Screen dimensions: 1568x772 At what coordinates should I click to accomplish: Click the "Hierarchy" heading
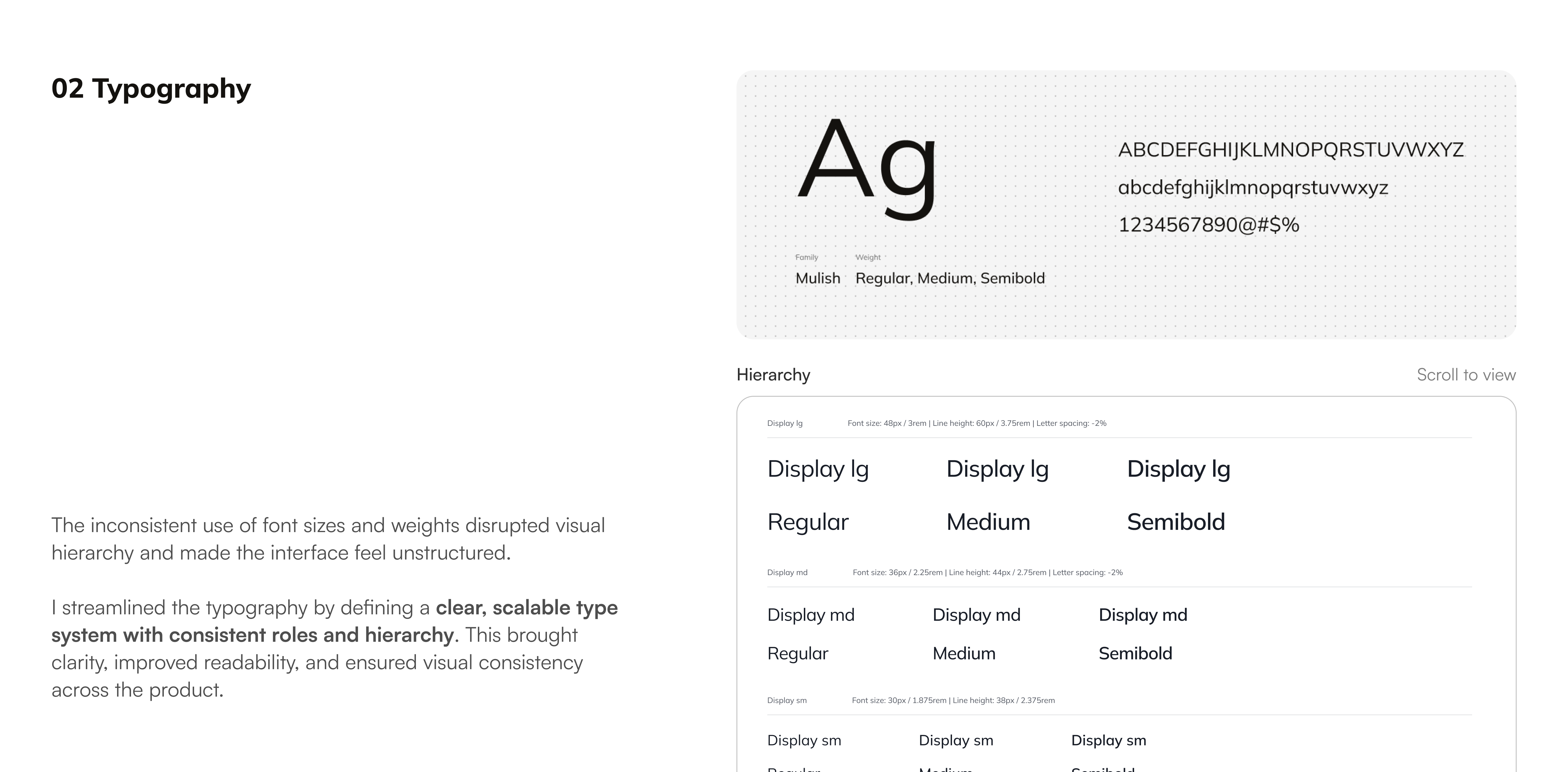point(773,375)
